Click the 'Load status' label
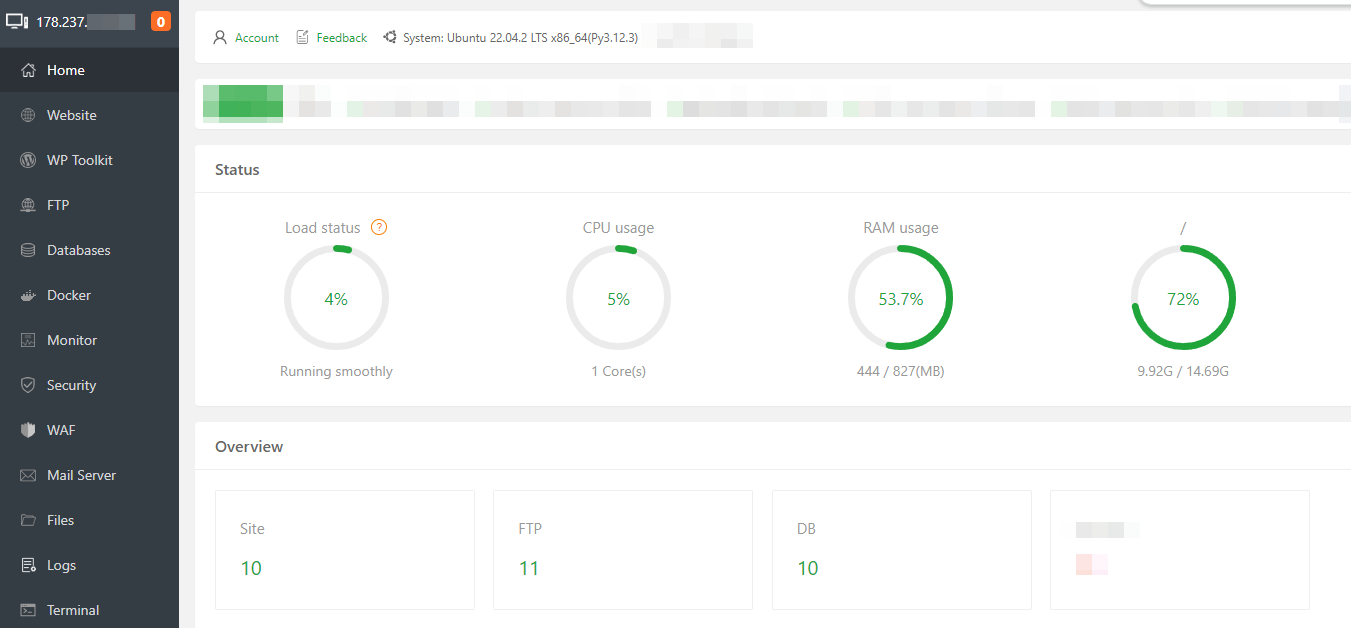The image size is (1351, 628). pos(322,228)
